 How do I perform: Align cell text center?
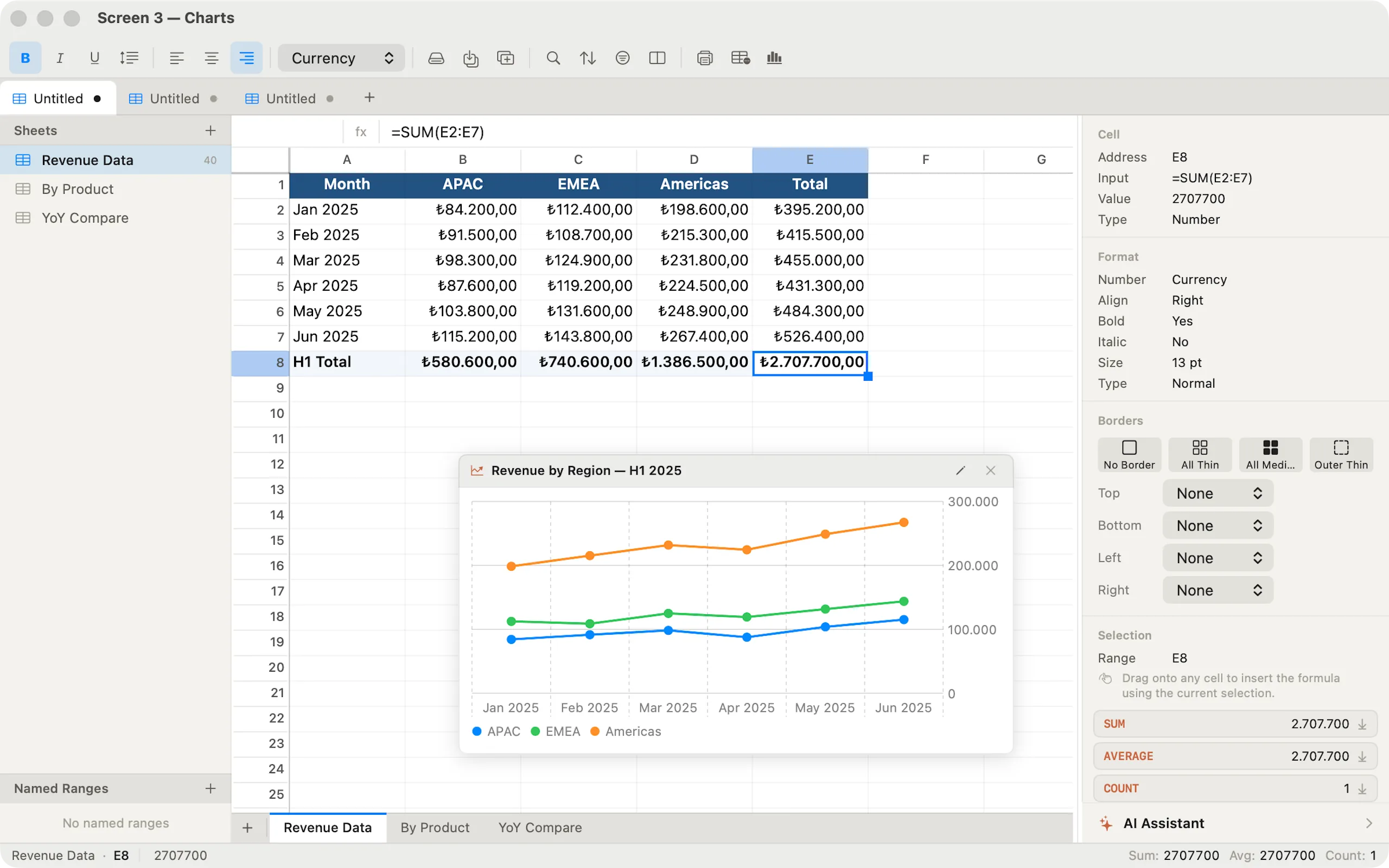click(x=211, y=58)
